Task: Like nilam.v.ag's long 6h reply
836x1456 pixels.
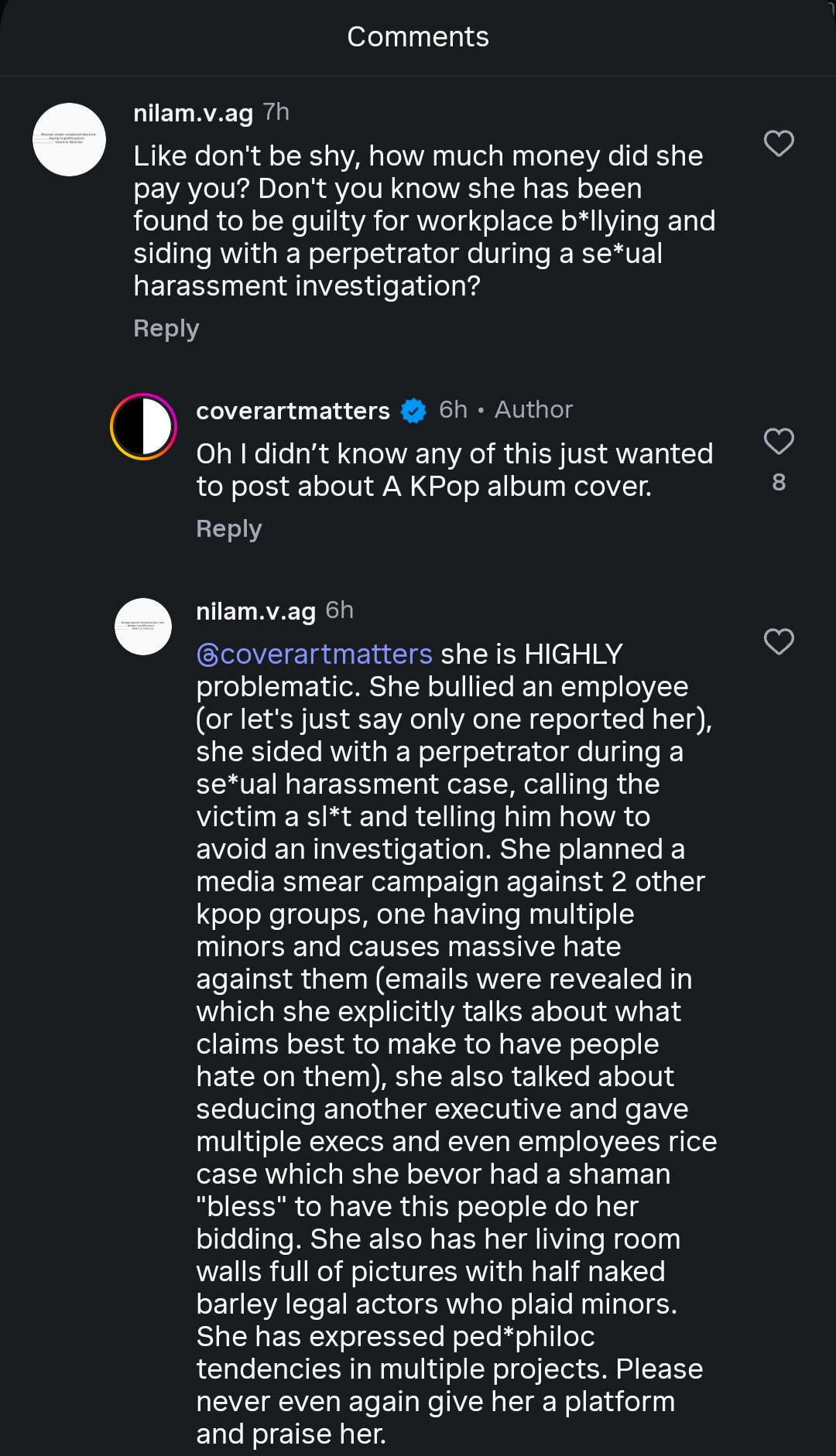Action: (779, 641)
